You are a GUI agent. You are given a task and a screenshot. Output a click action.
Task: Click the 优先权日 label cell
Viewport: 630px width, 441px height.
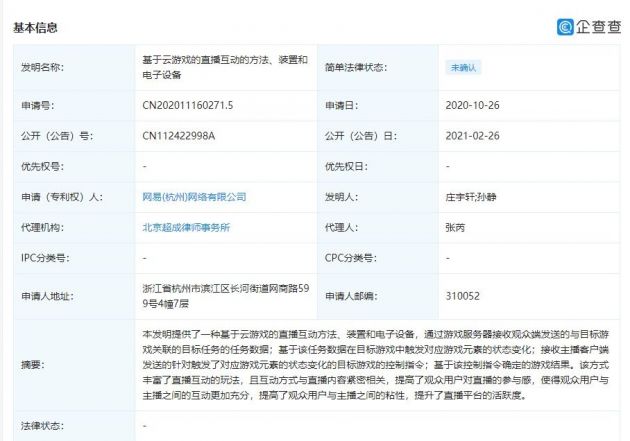[378, 167]
